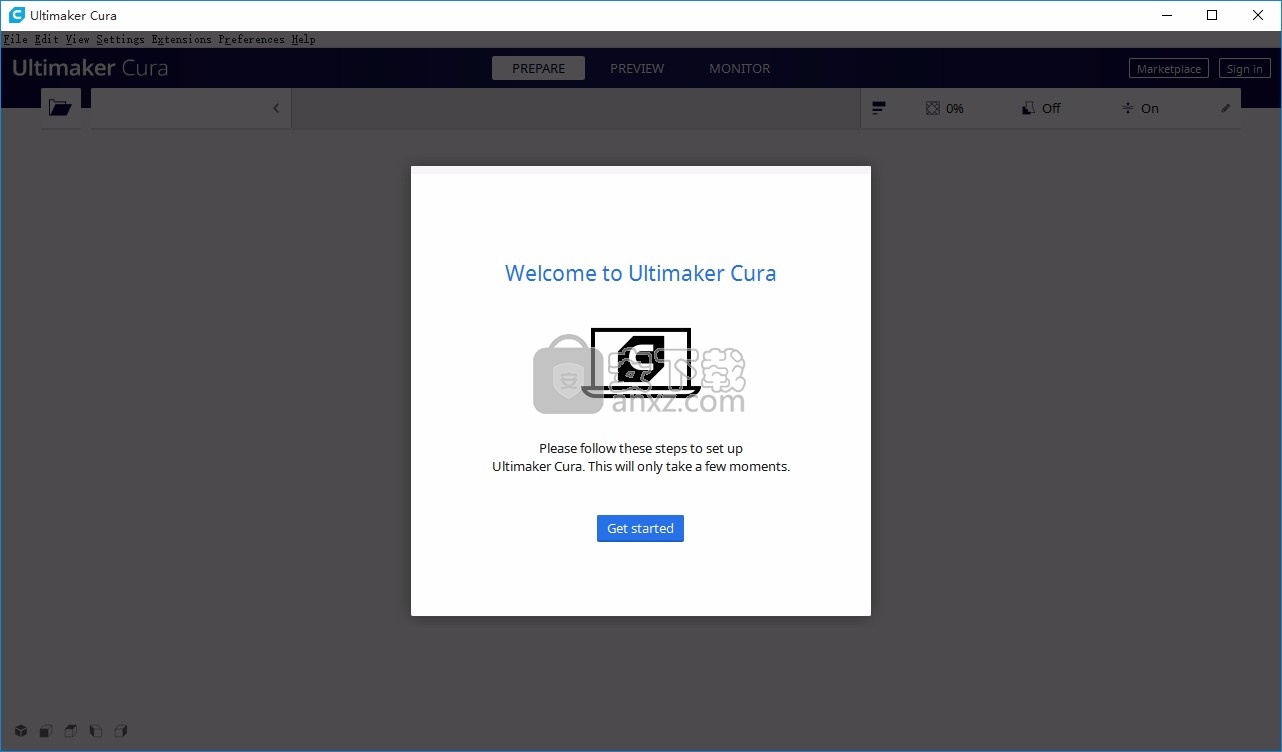Switch to the MONITOR stage tab

tap(739, 68)
